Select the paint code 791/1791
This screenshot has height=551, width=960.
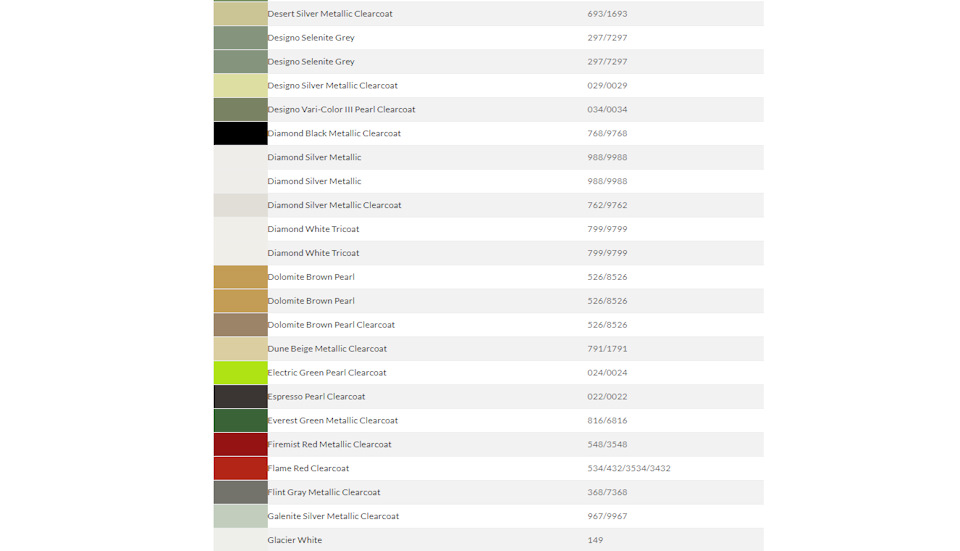click(607, 348)
